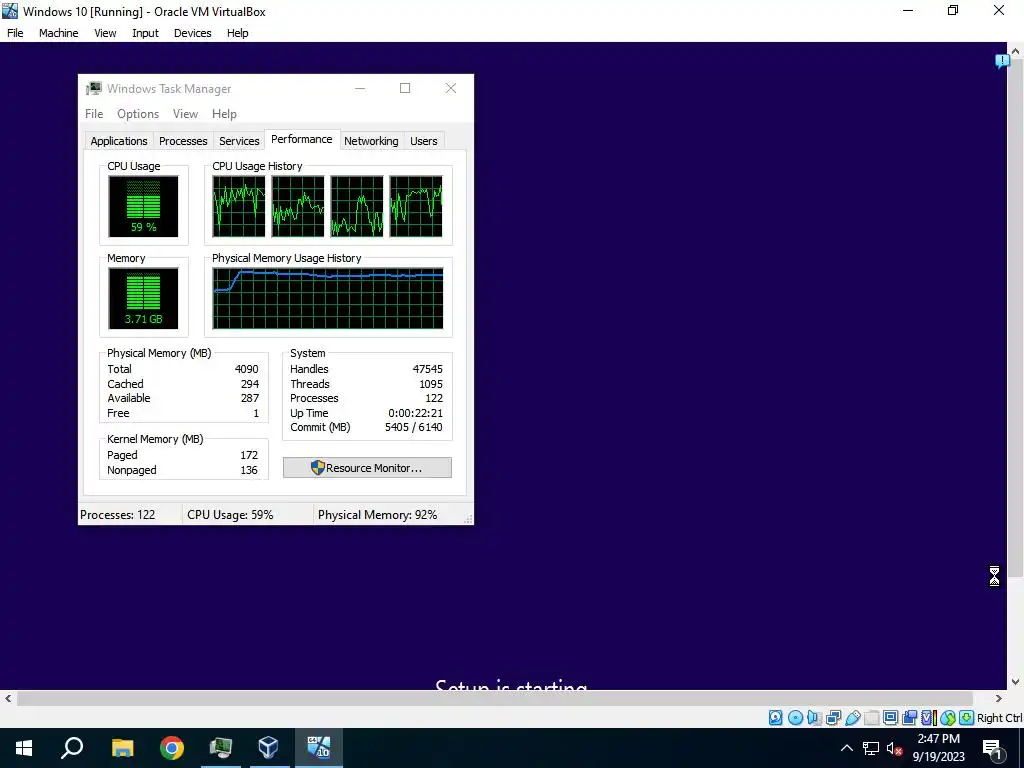
Task: Select the Windows 10 VM taskbar icon
Action: (x=319, y=748)
